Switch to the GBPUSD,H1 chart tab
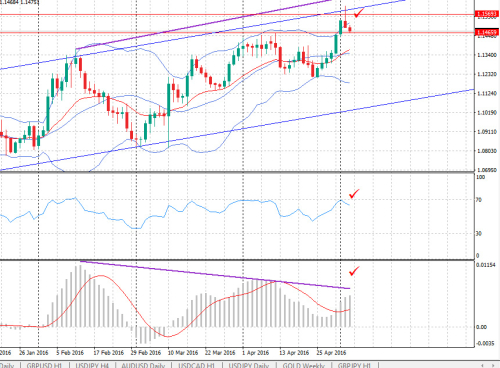Image resolution: width=500 pixels, height=368 pixels. (x=44, y=365)
